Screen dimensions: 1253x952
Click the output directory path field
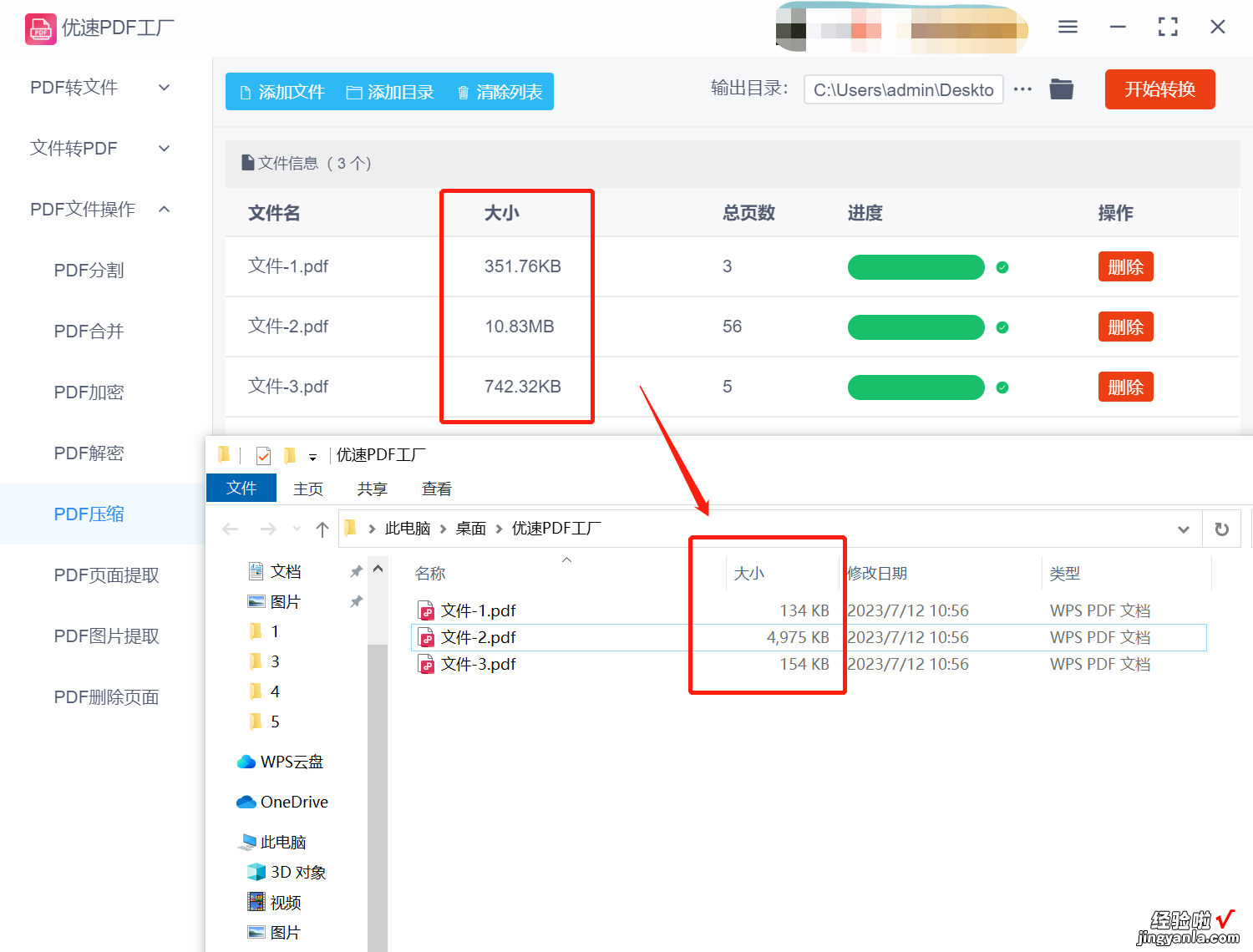pyautogui.click(x=903, y=89)
